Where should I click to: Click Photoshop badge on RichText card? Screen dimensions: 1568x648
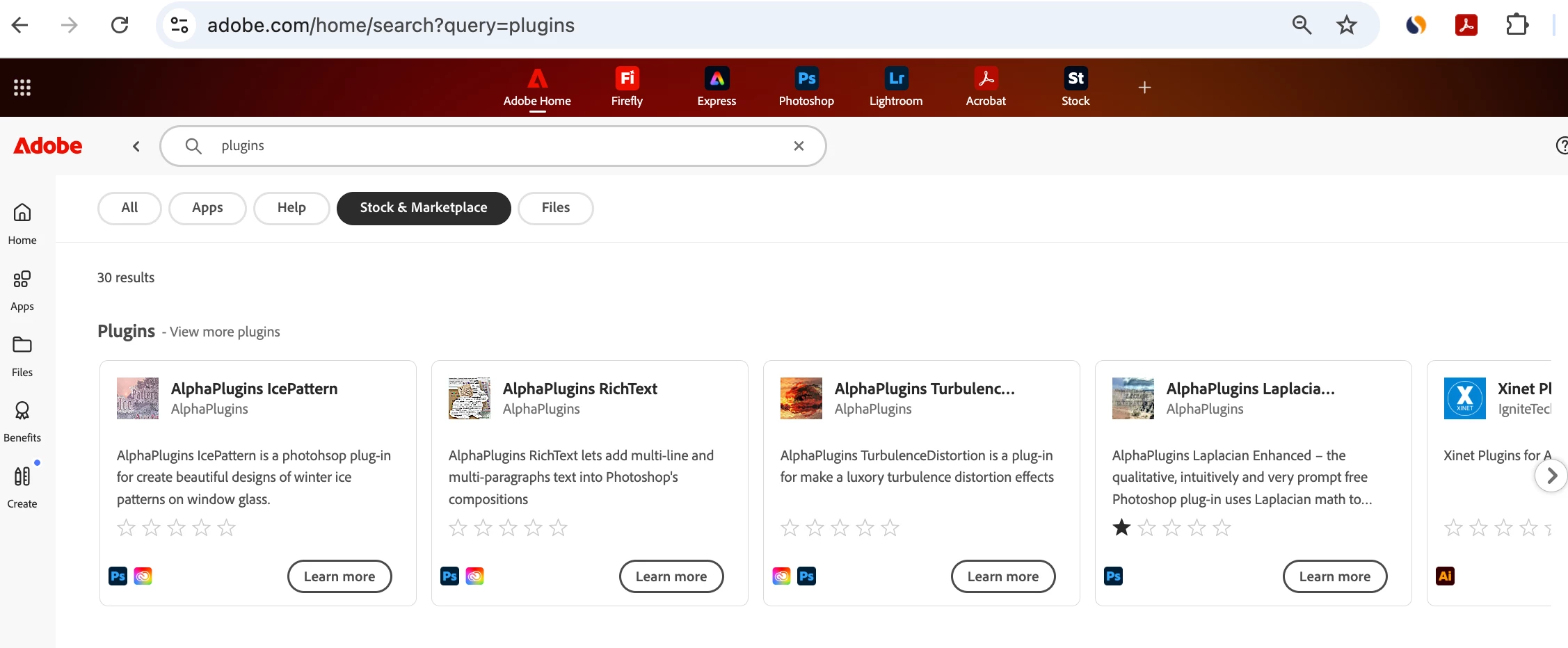450,576
